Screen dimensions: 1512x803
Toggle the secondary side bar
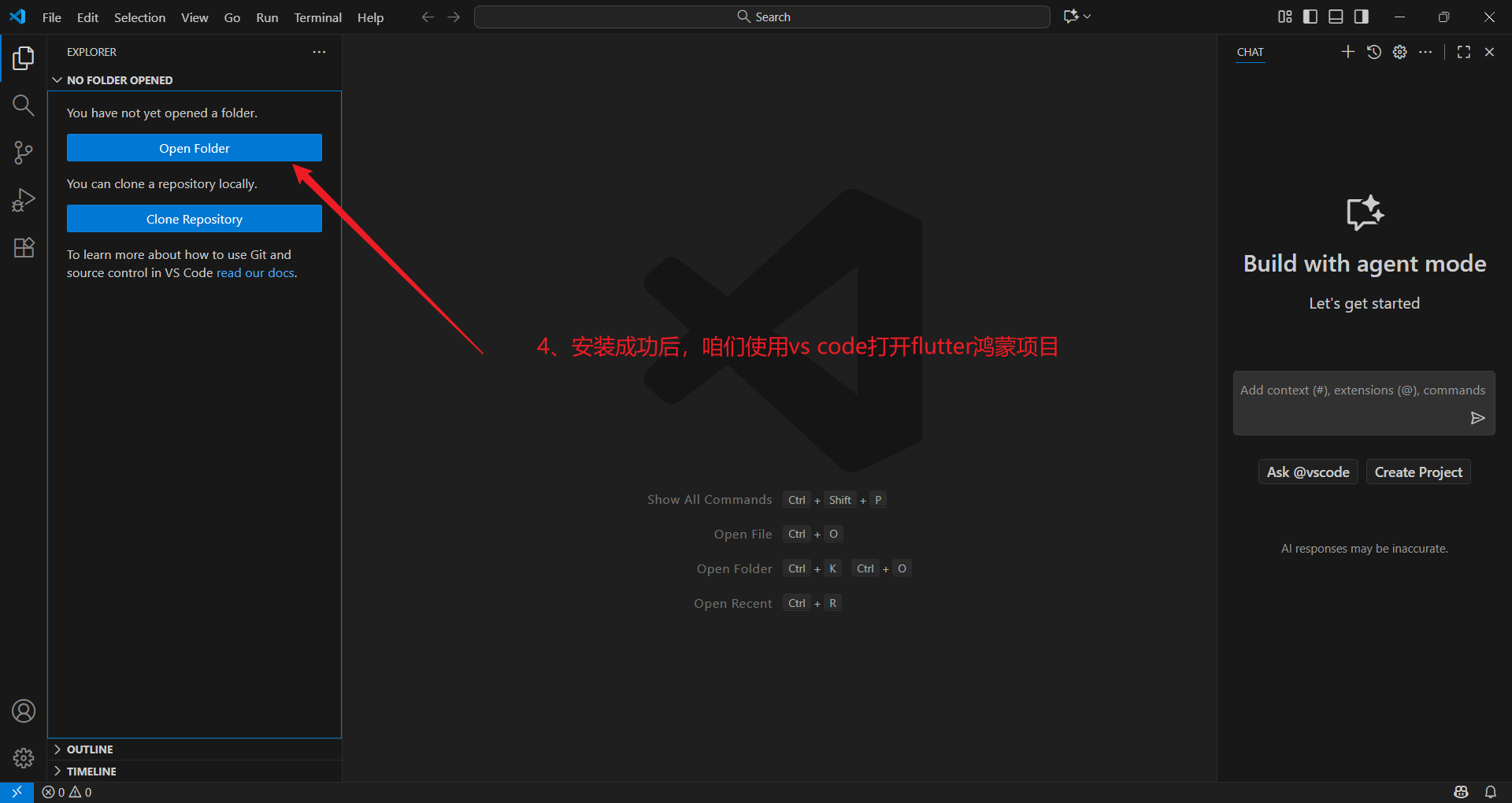pyautogui.click(x=1362, y=17)
